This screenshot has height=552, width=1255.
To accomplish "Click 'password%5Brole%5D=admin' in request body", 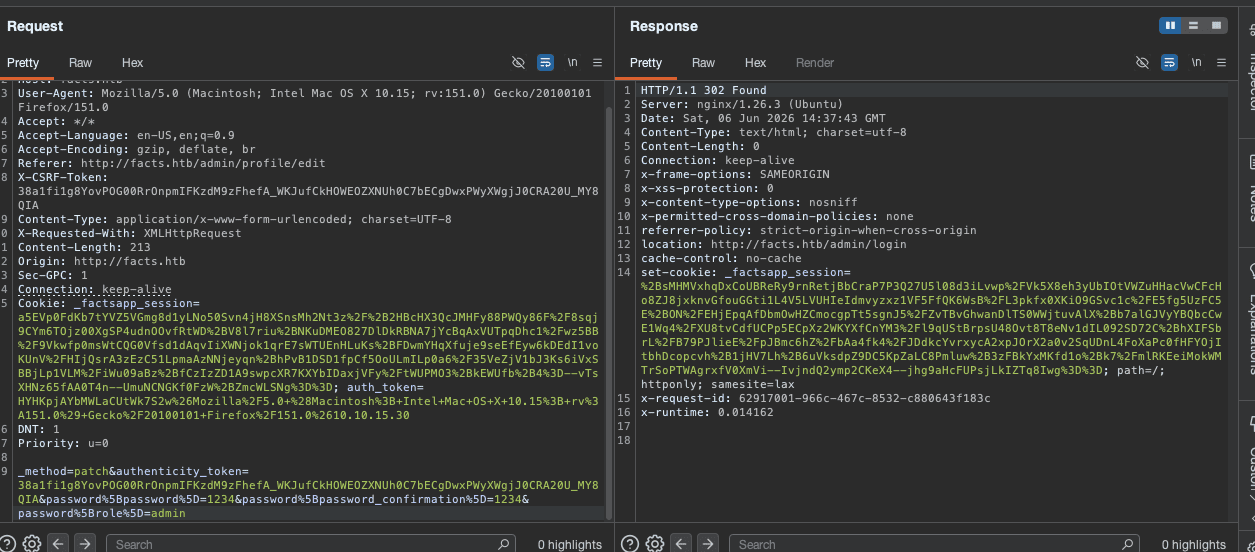I will tap(101, 513).
